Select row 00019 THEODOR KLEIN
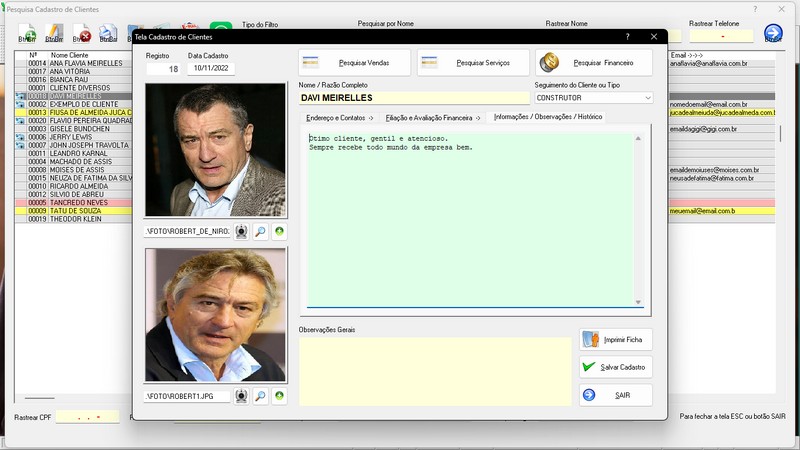 coord(75,219)
